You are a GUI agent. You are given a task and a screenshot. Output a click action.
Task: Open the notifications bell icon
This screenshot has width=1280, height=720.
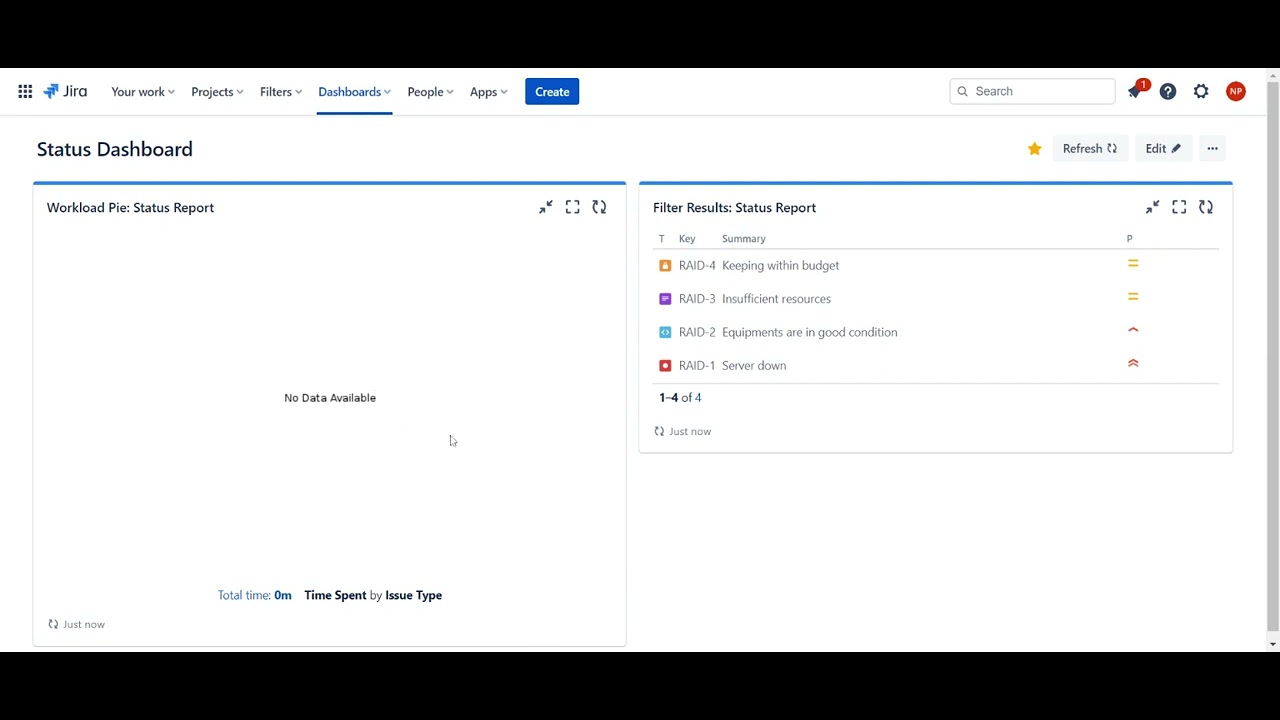[1135, 91]
